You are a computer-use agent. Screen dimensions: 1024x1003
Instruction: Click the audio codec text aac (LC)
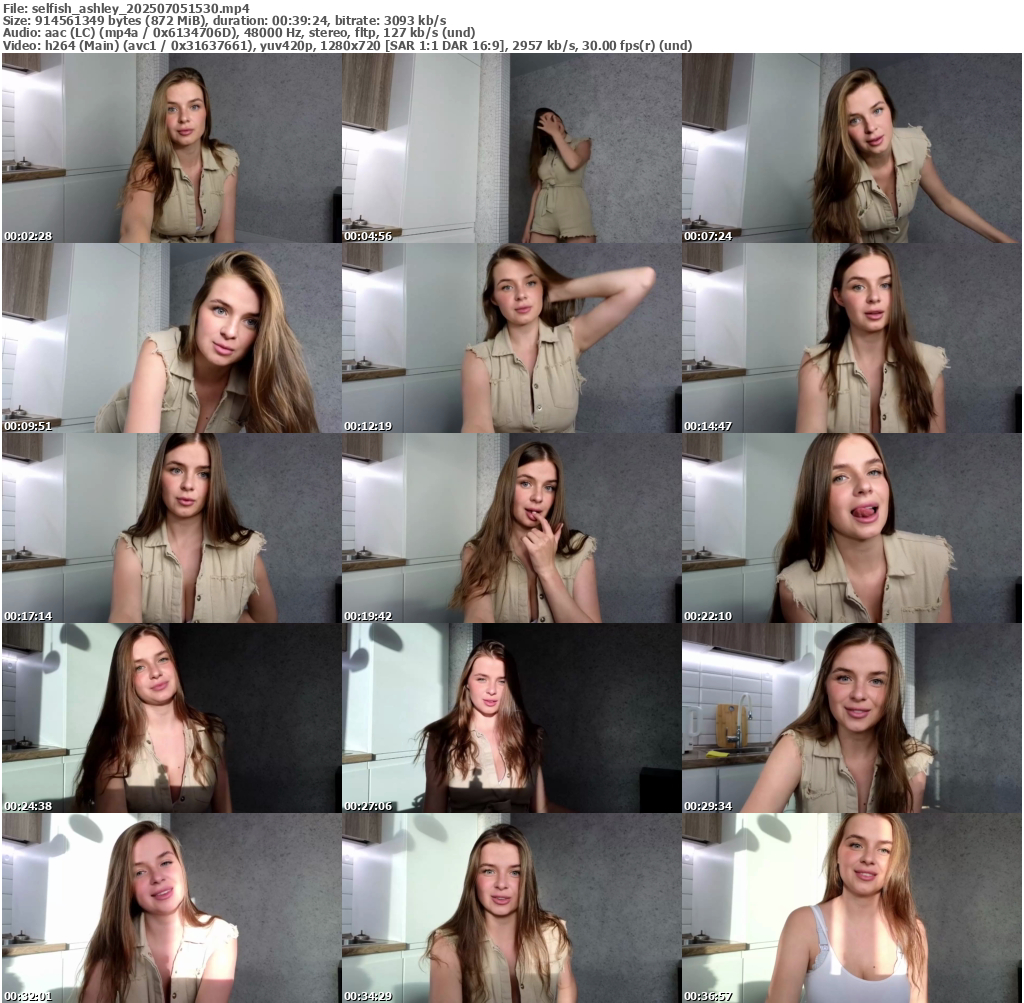click(71, 33)
